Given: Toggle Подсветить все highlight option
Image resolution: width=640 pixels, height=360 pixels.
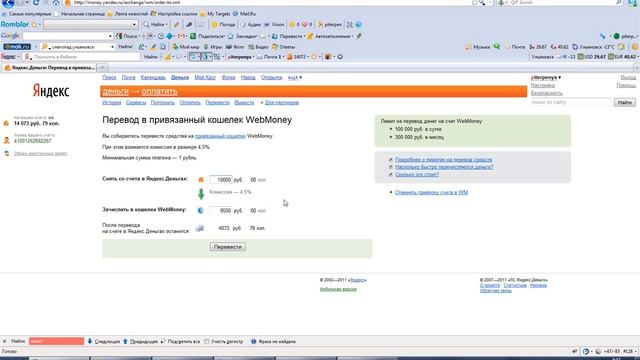Looking at the screenshot, I should pyautogui.click(x=180, y=341).
